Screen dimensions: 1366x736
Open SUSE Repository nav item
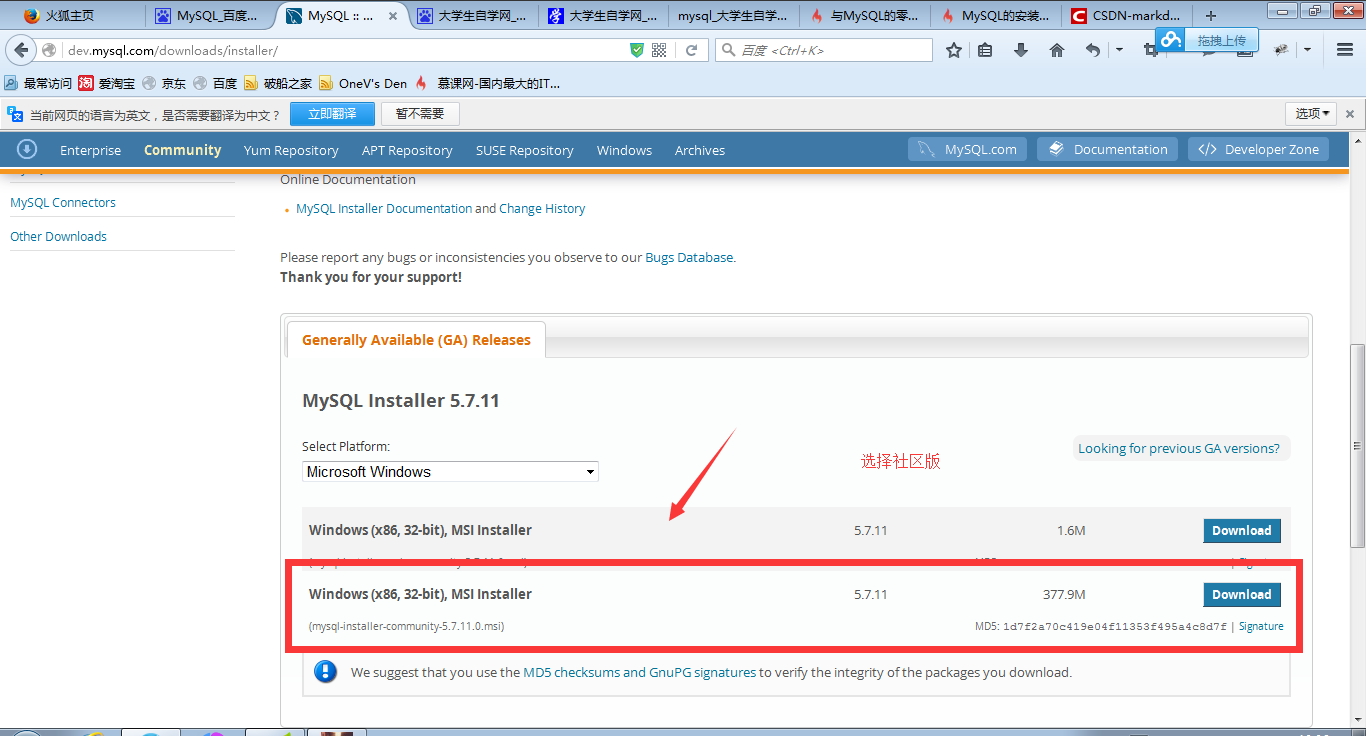(525, 150)
